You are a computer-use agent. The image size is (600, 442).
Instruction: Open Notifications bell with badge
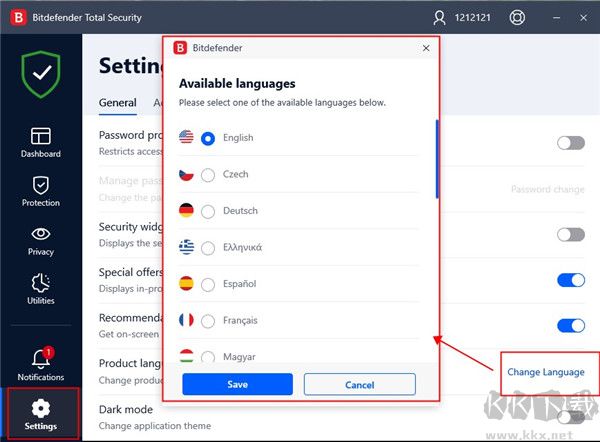click(41, 364)
